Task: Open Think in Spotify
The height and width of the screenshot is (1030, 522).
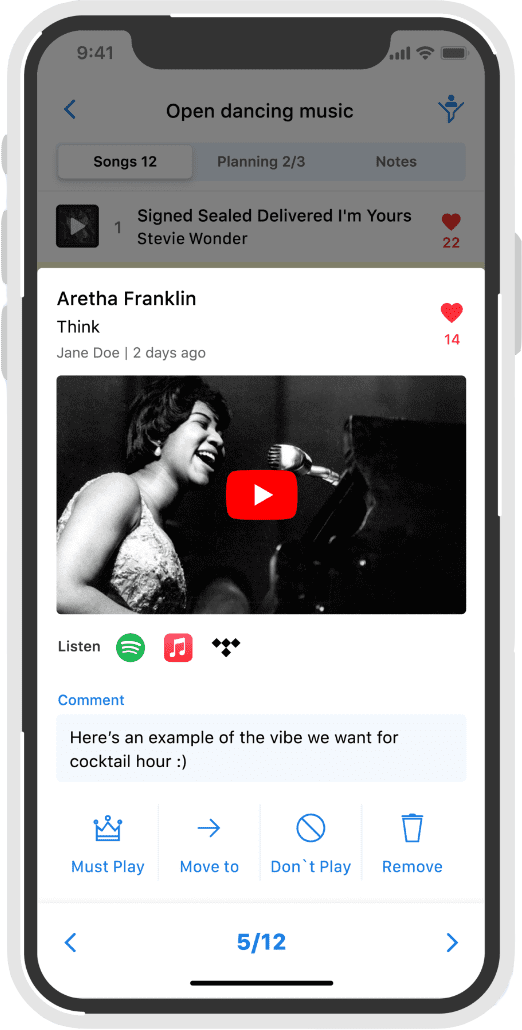Action: pyautogui.click(x=131, y=647)
